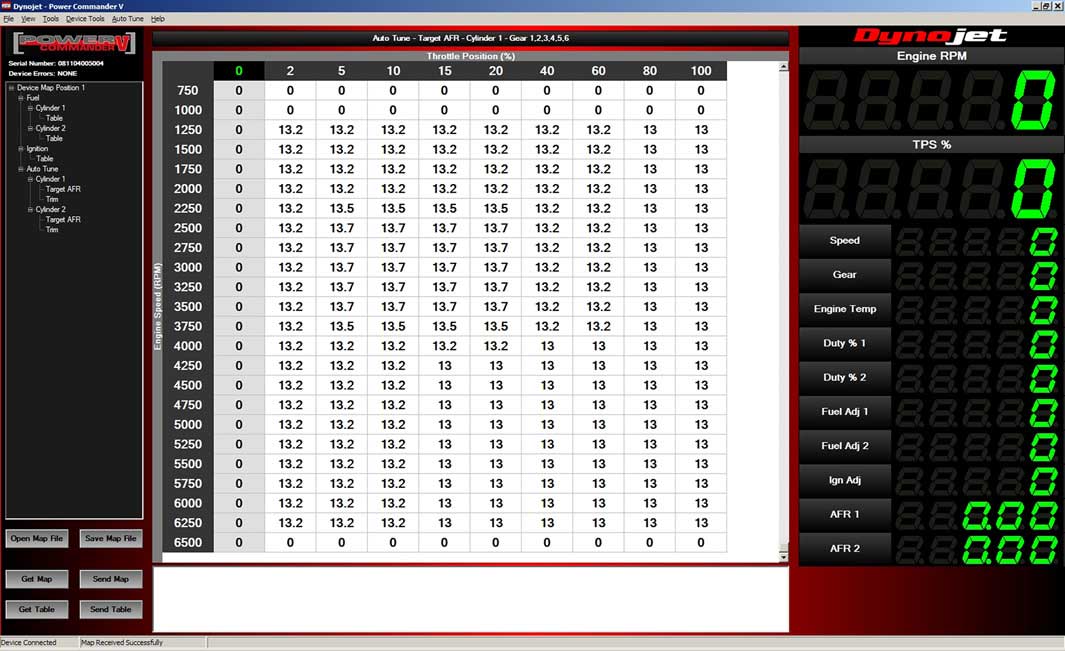Collapse Cylinder 1 under Fuel

coord(30,108)
